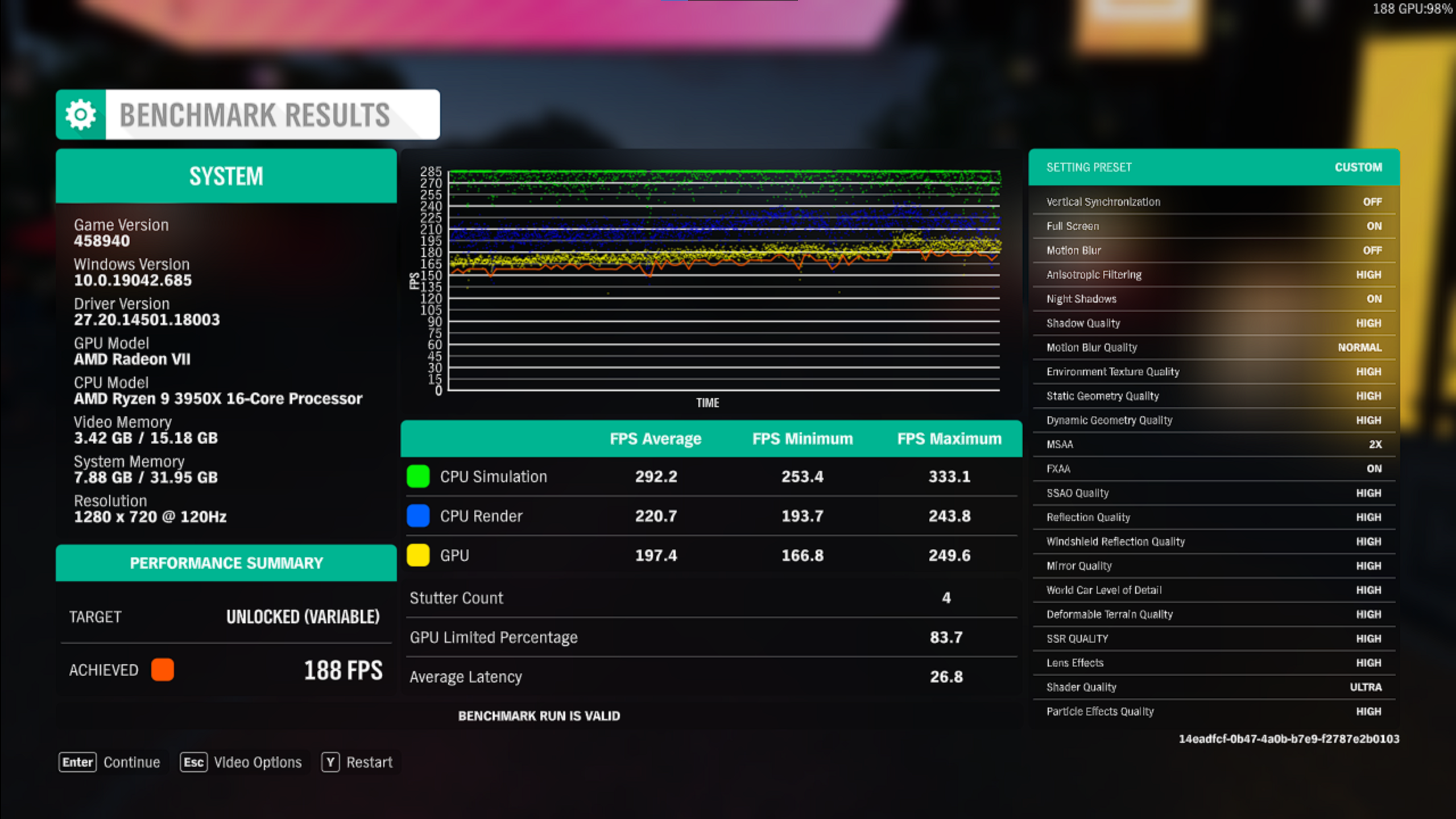The height and width of the screenshot is (819, 1456).
Task: Click the Esc key icon near Video Options
Action: pos(193,762)
